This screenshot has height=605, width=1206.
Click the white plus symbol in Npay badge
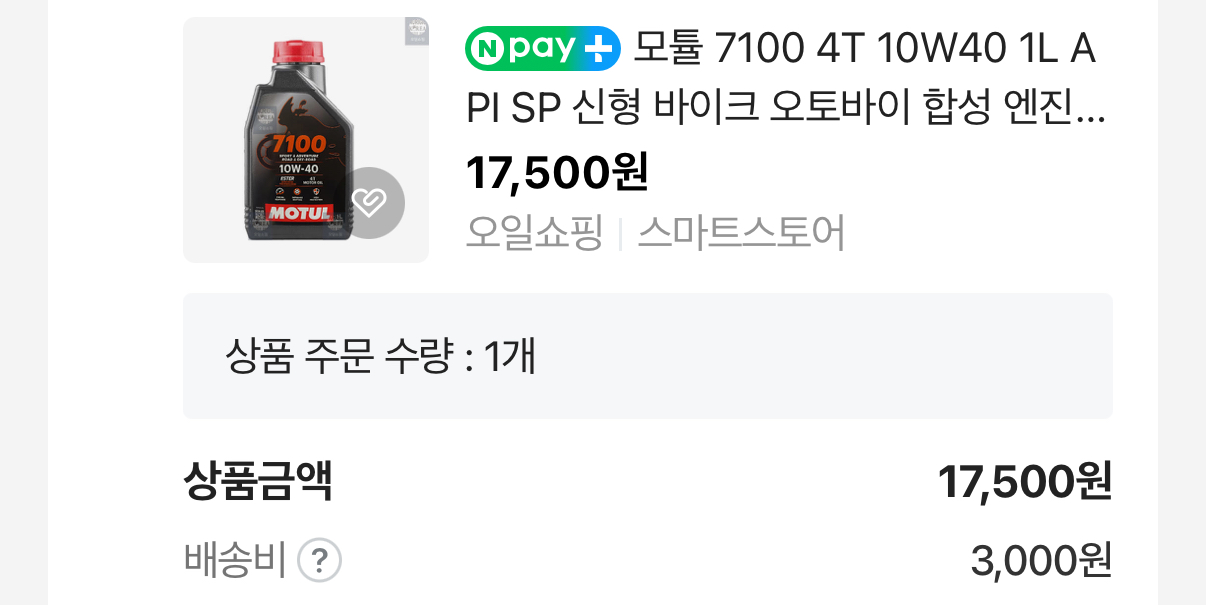point(598,48)
